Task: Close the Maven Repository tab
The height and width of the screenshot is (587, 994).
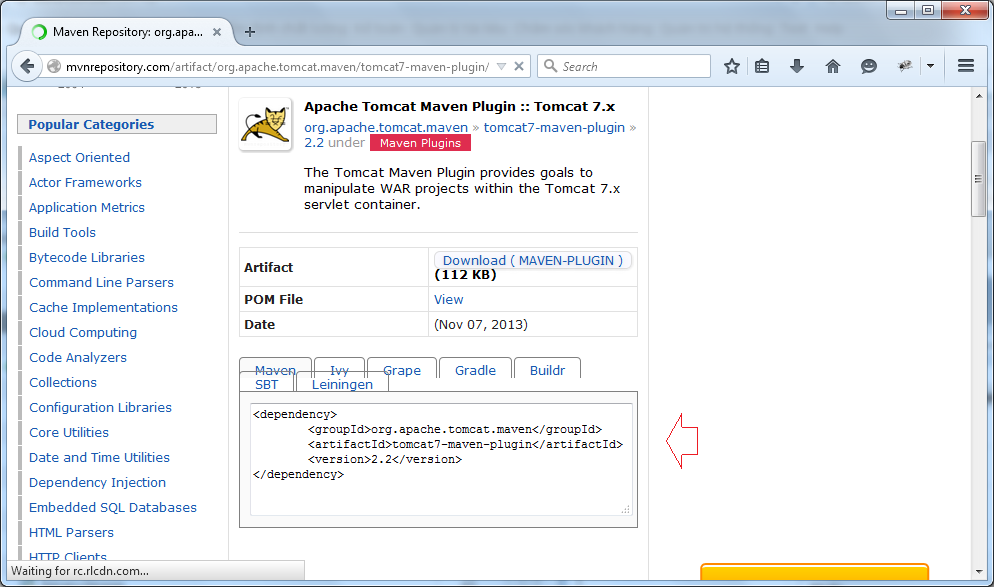Action: tap(217, 32)
